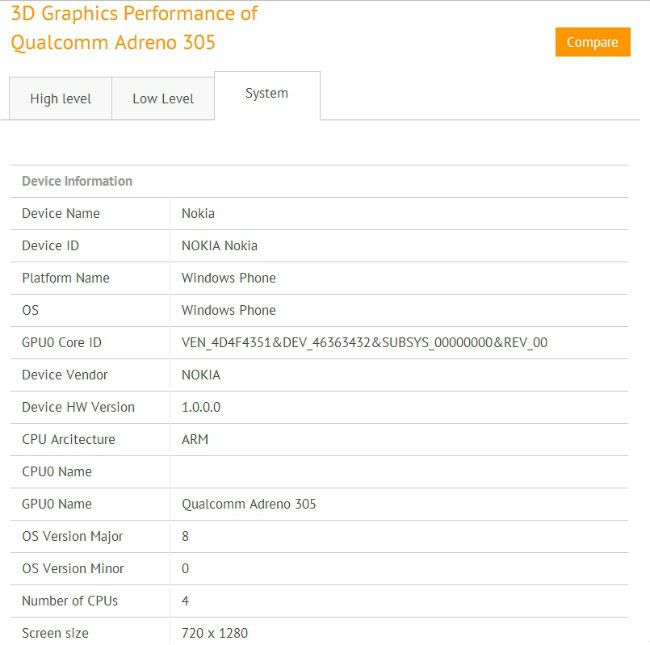The height and width of the screenshot is (645, 650).
Task: Select the GPU0 Core ID label
Action: tap(62, 342)
